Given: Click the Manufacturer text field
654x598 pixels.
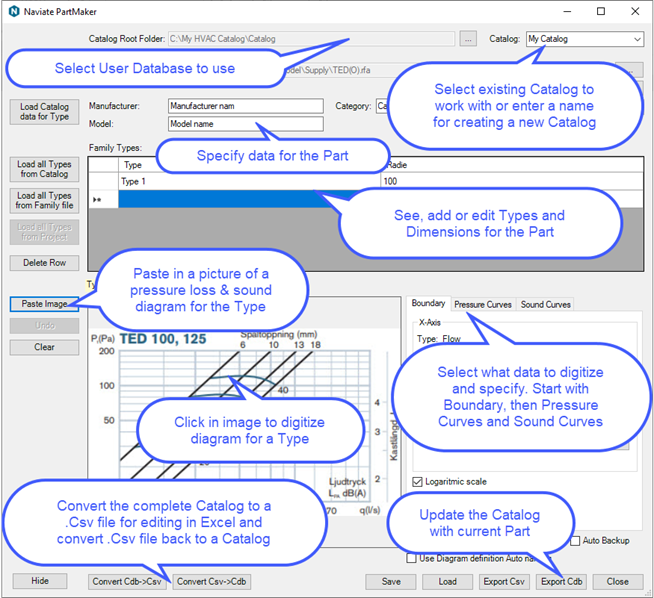Looking at the screenshot, I should [245, 105].
